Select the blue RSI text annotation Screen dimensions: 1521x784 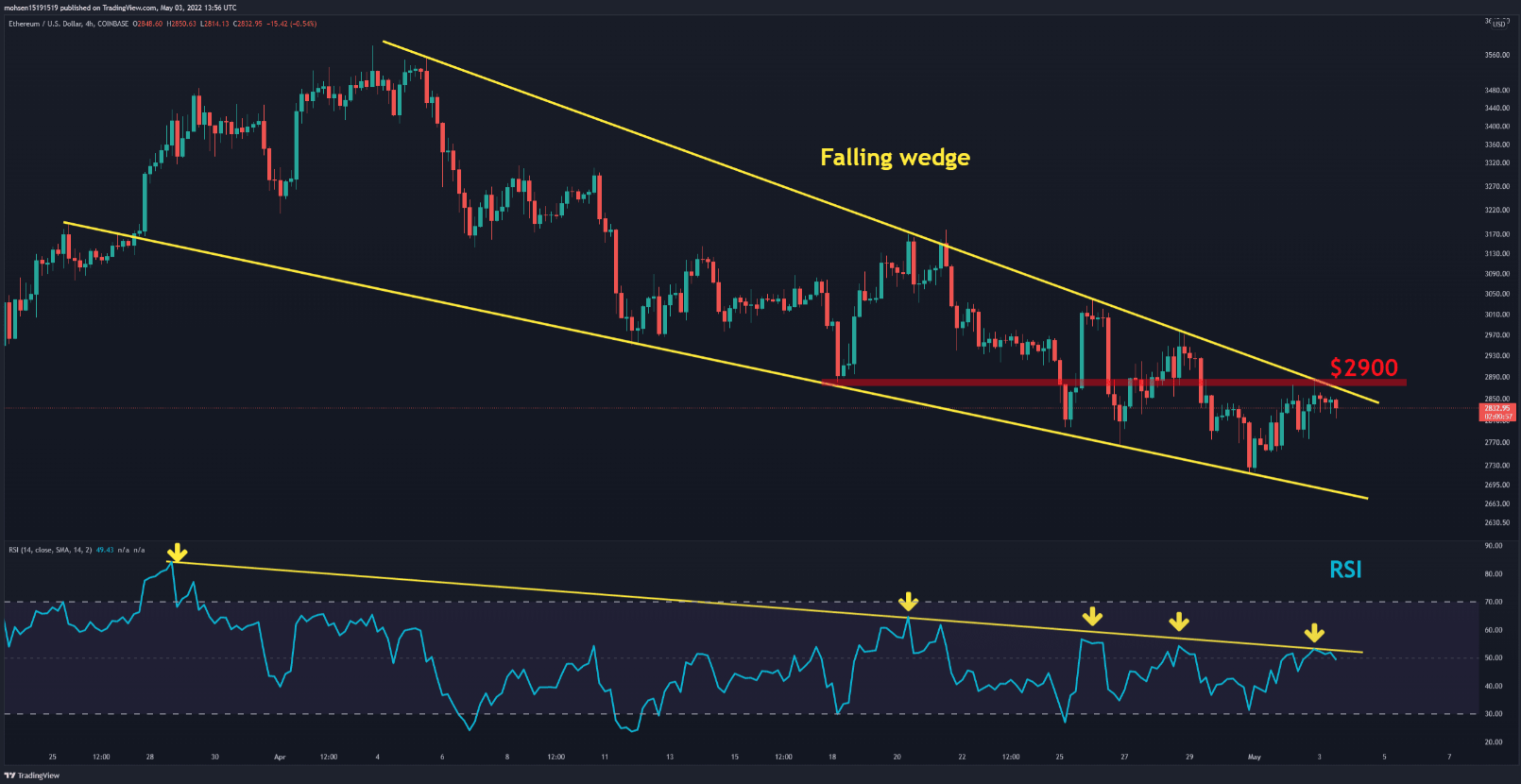coord(1345,570)
